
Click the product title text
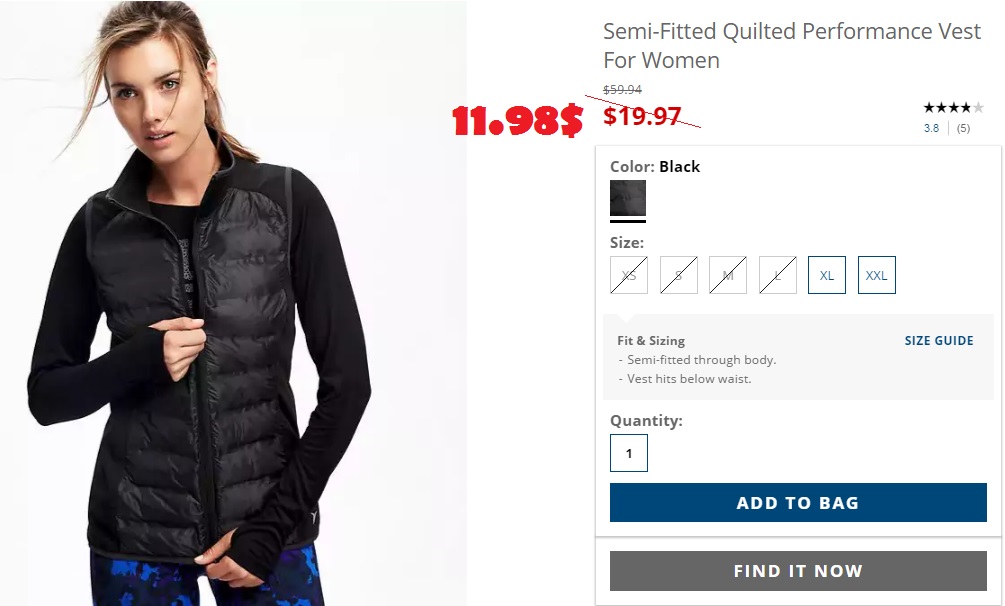tap(792, 46)
